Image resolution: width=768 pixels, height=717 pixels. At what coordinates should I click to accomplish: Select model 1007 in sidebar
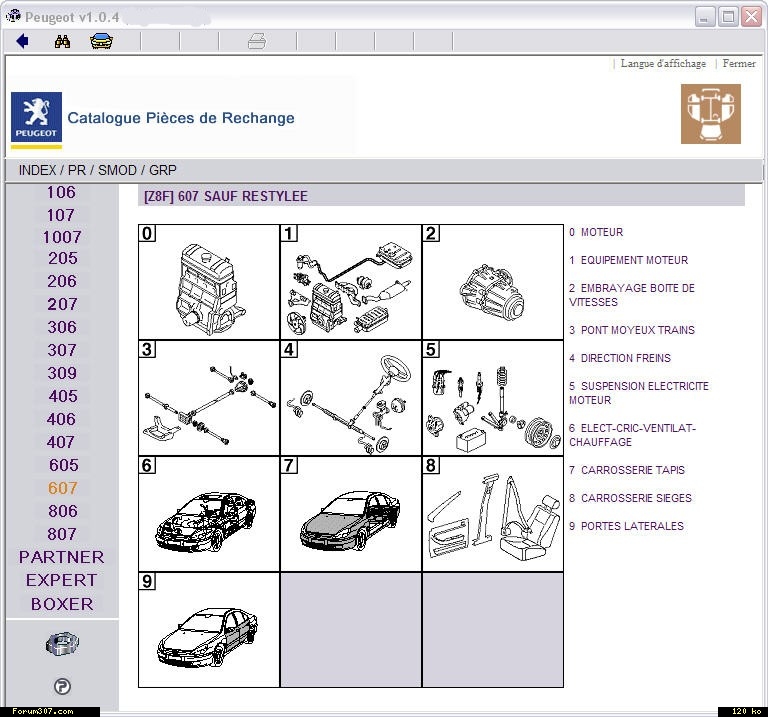tap(62, 237)
